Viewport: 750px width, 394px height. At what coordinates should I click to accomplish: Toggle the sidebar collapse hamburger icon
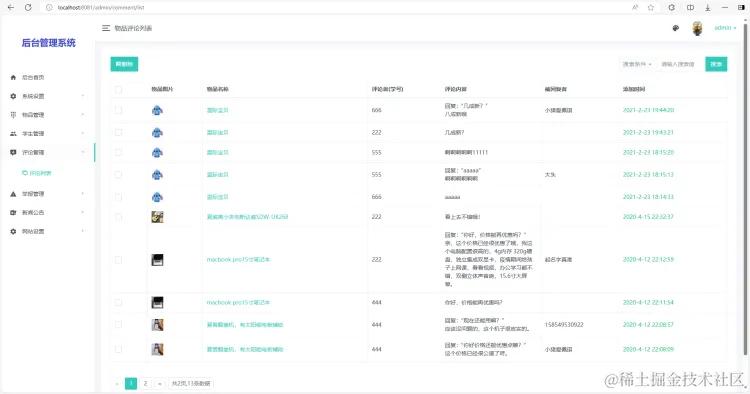coord(106,28)
